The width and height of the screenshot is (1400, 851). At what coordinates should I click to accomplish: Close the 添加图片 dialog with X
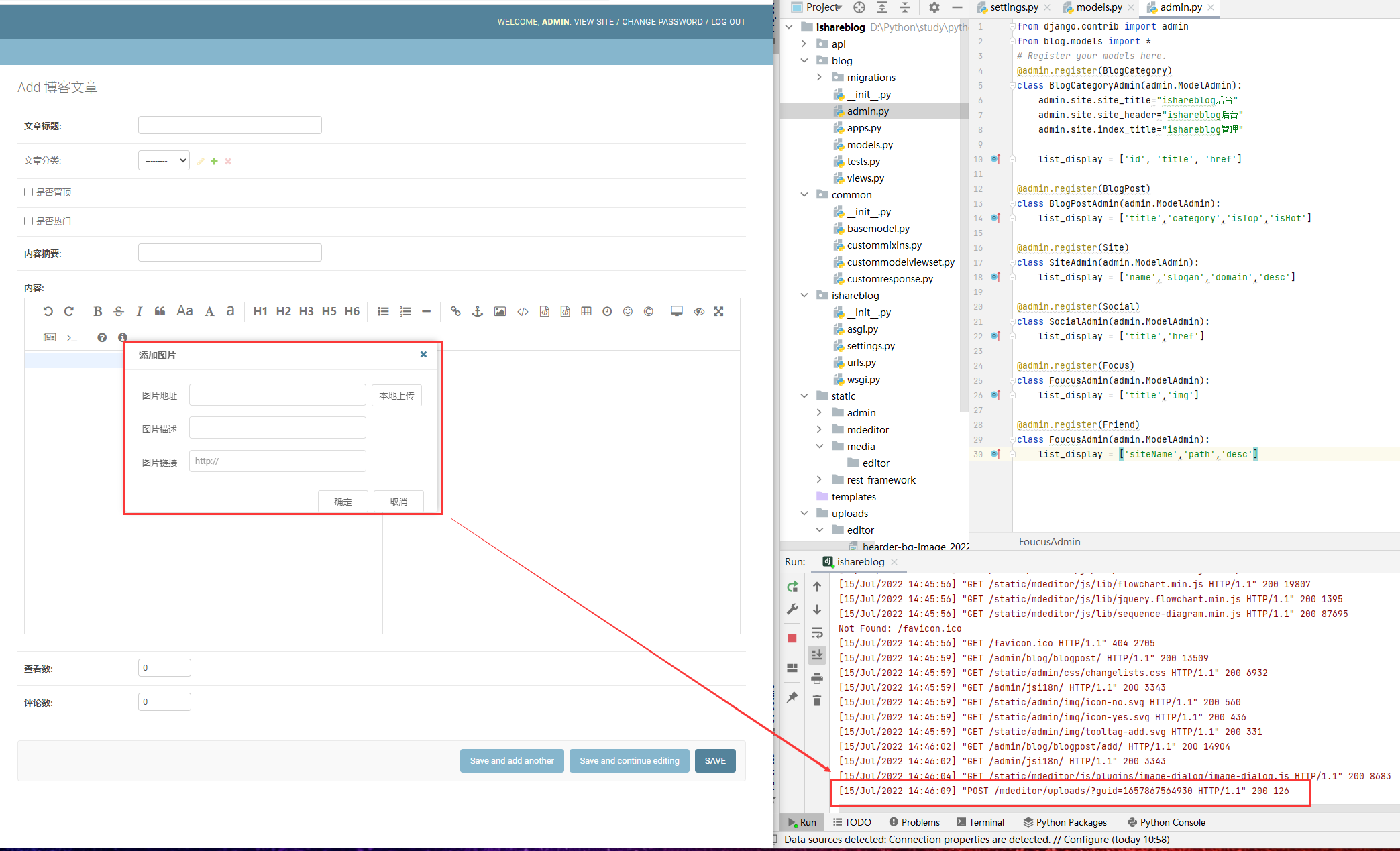[x=423, y=355]
